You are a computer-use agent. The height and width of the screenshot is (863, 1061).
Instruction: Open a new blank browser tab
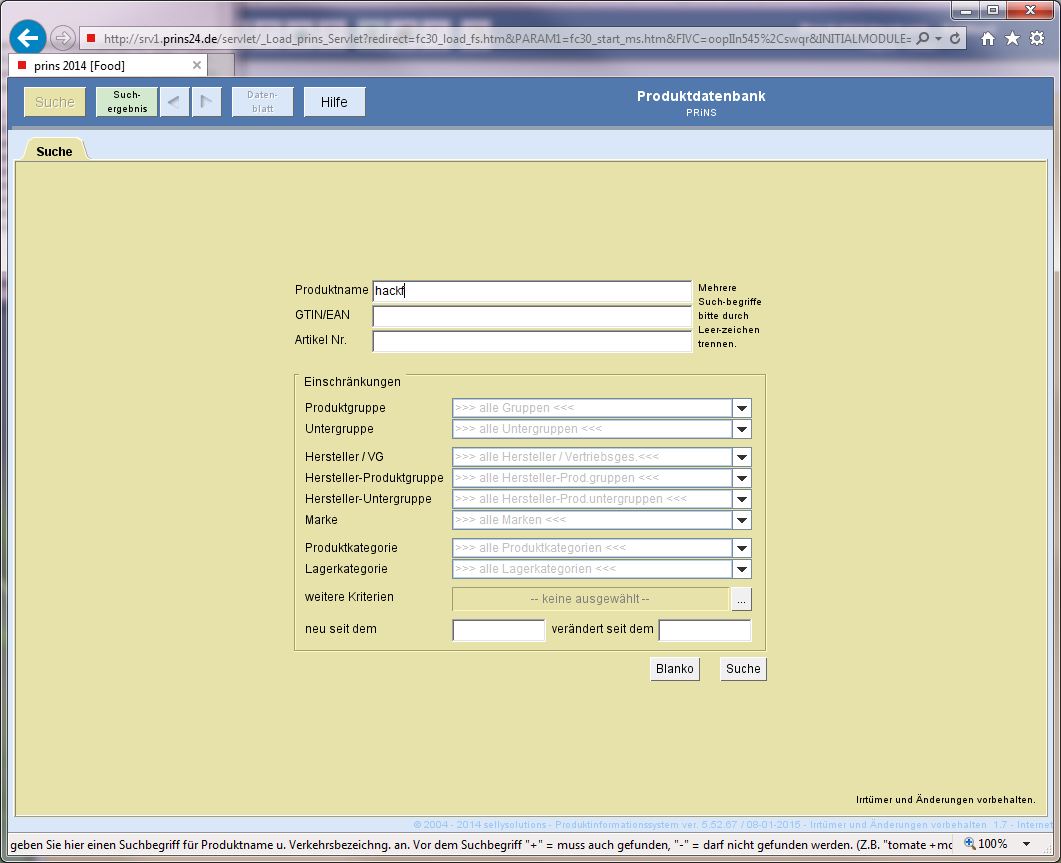coord(221,66)
